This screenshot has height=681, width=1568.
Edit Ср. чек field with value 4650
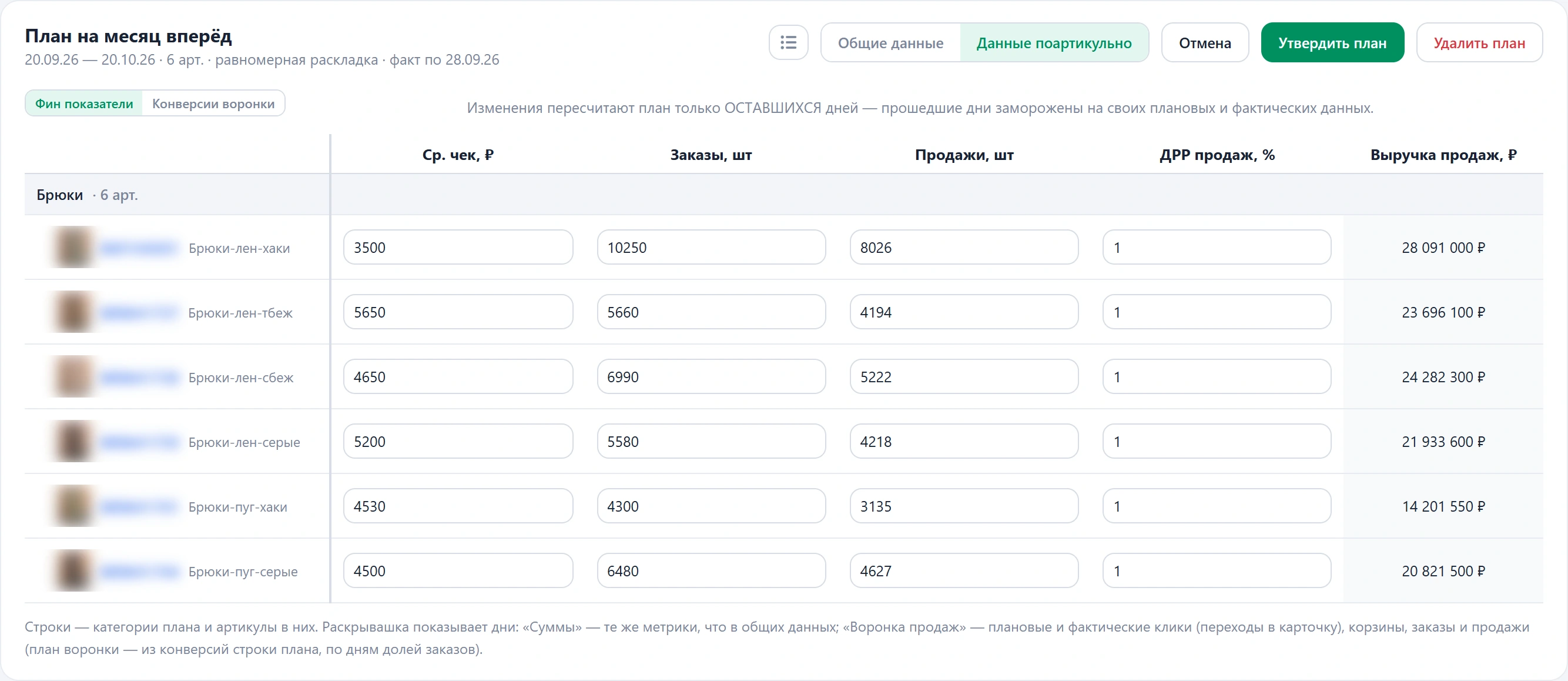pos(458,376)
